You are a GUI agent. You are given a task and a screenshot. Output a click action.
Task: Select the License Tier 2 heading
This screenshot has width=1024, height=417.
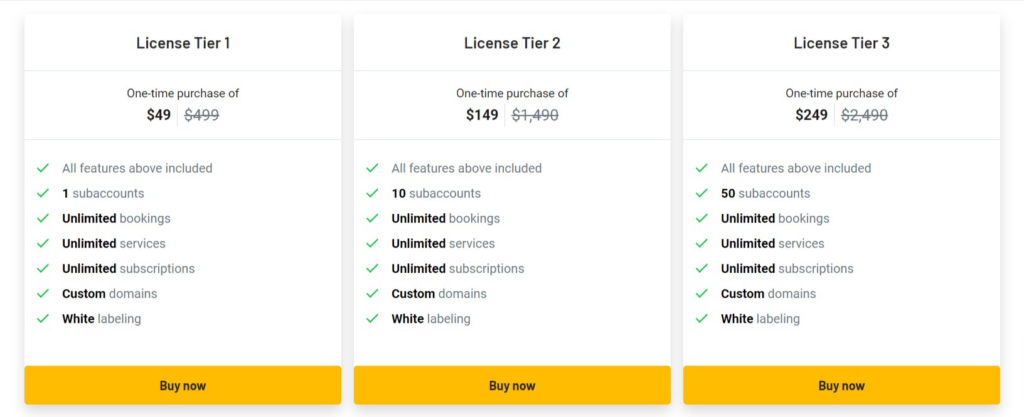512,43
